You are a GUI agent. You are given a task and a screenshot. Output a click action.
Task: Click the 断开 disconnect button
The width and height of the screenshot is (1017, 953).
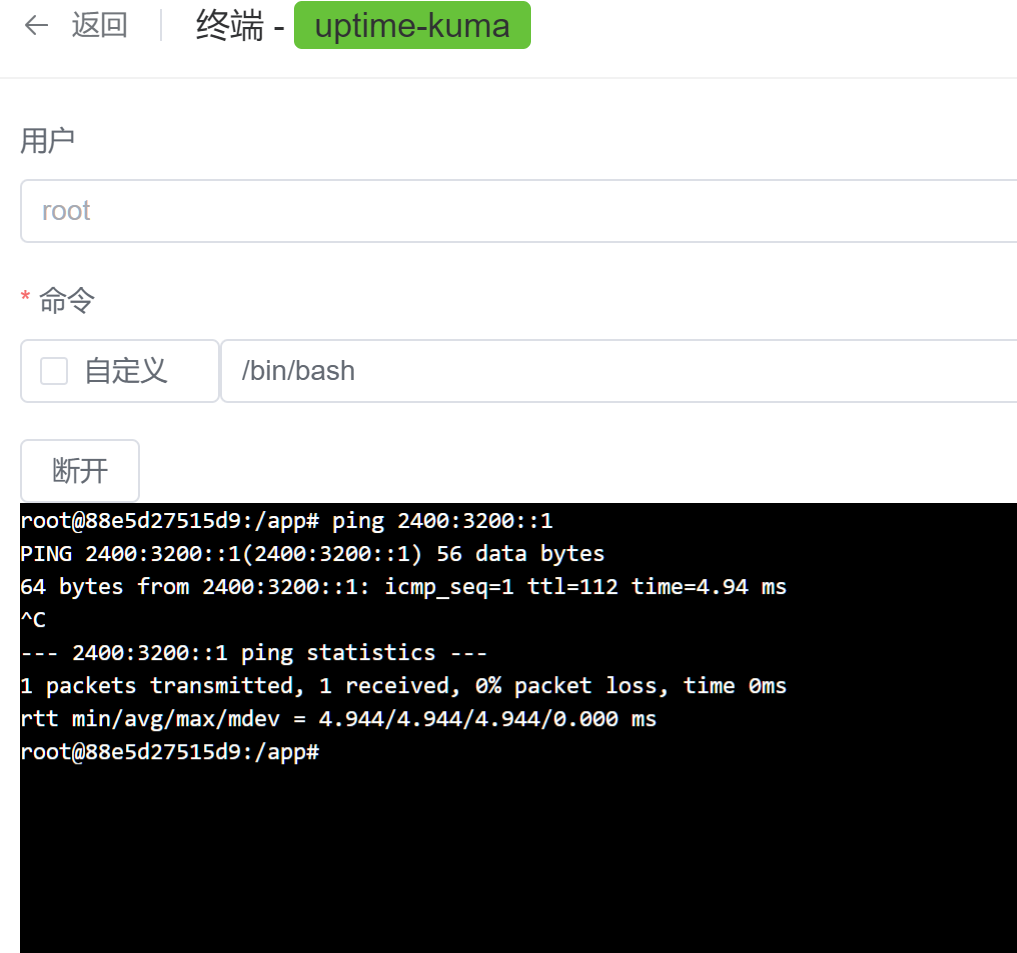80,470
